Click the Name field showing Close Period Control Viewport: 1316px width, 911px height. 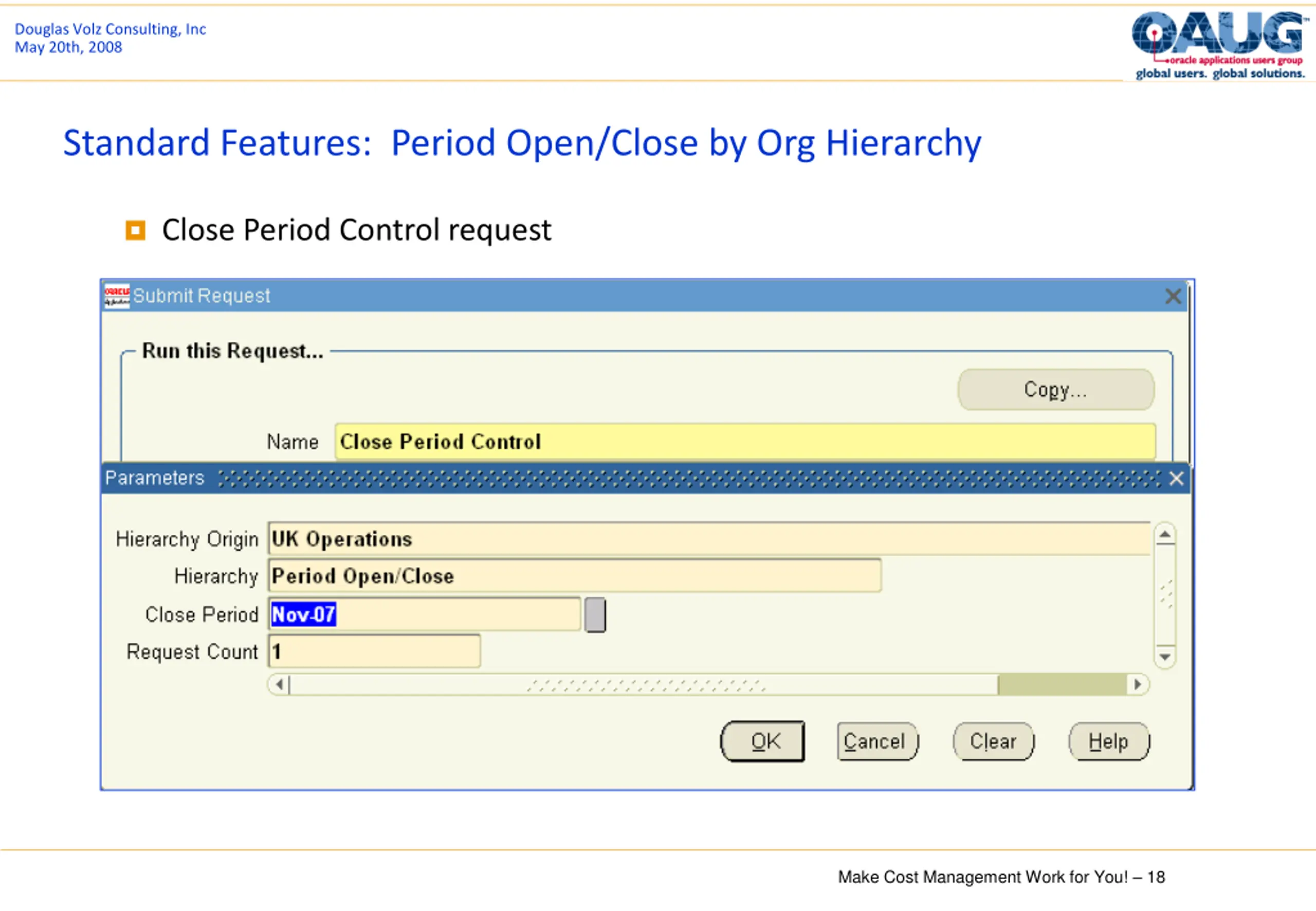[x=745, y=441]
